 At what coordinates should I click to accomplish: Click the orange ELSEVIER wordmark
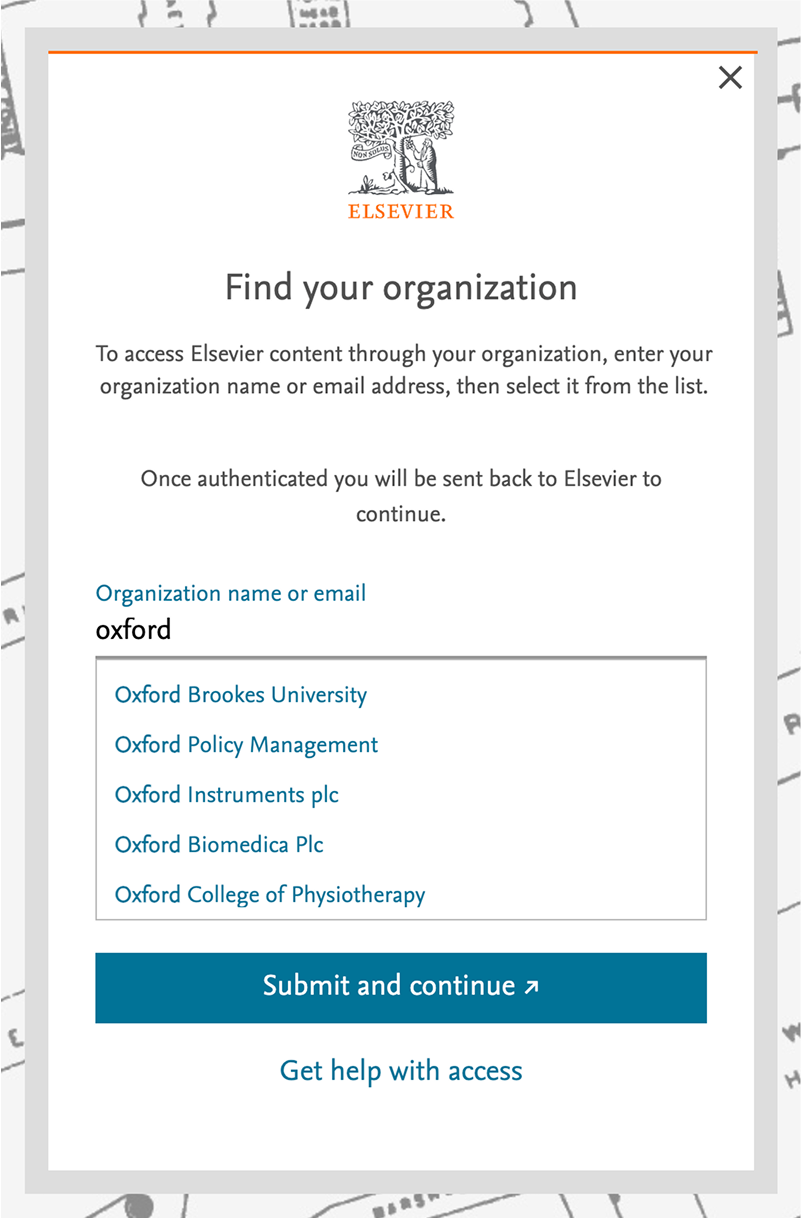pyautogui.click(x=400, y=210)
